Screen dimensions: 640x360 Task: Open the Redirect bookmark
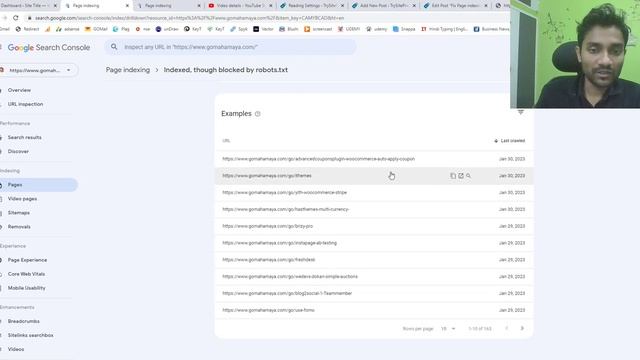pyautogui.click(x=27, y=29)
